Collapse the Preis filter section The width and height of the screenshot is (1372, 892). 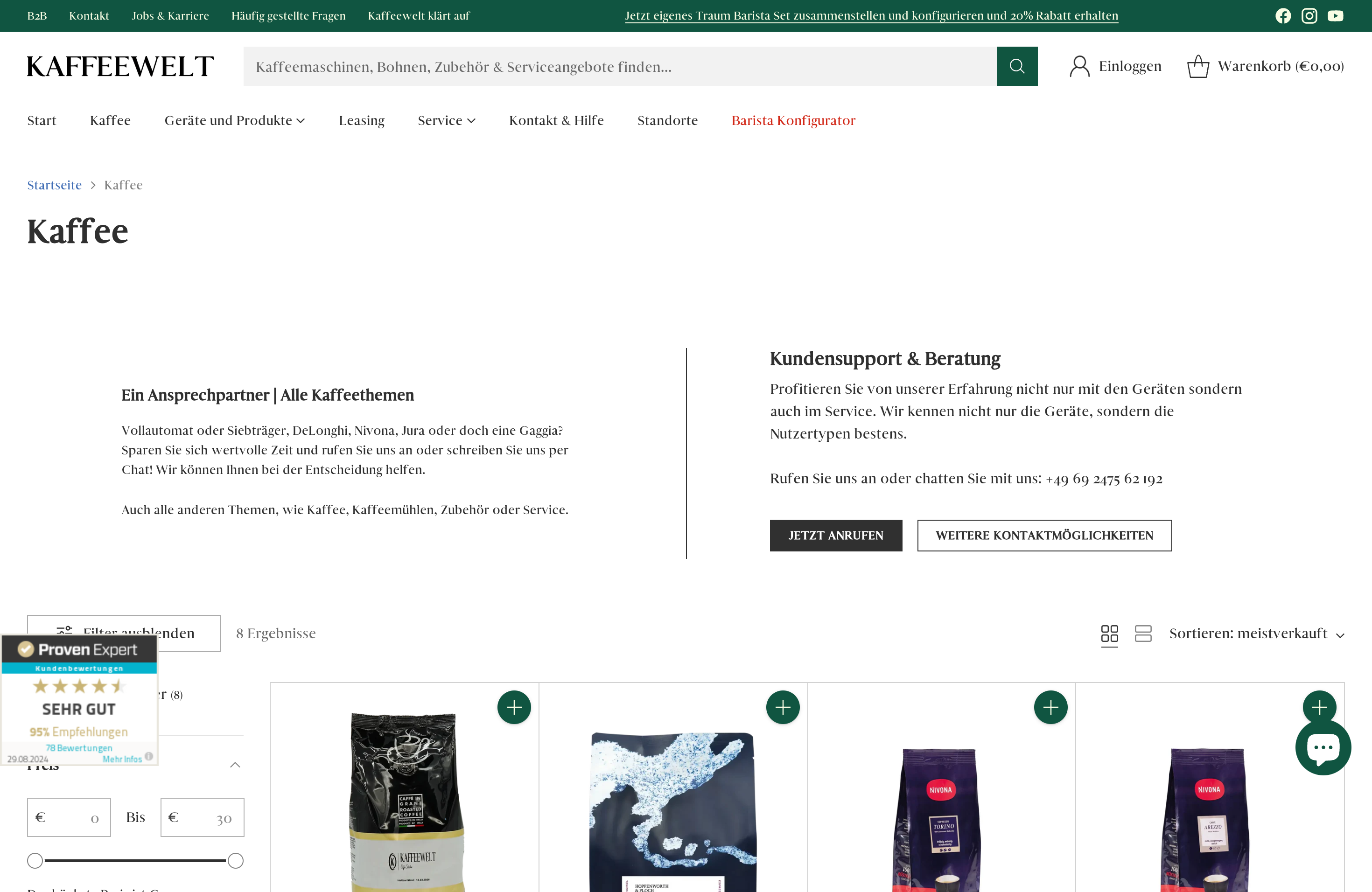pyautogui.click(x=235, y=765)
